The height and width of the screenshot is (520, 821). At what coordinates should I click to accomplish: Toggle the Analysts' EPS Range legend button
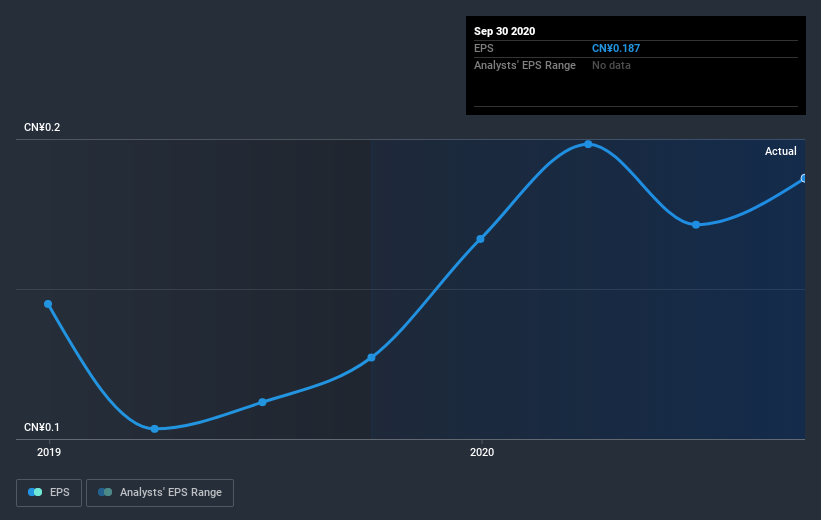[x=160, y=493]
